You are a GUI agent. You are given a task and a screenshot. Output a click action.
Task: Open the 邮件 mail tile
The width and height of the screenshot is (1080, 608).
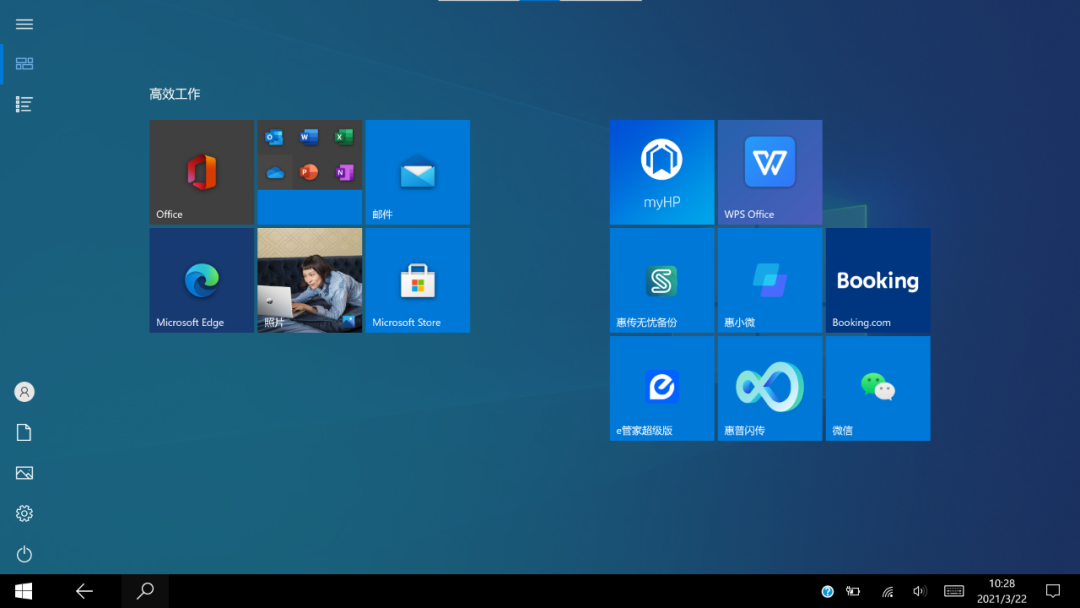pos(418,172)
